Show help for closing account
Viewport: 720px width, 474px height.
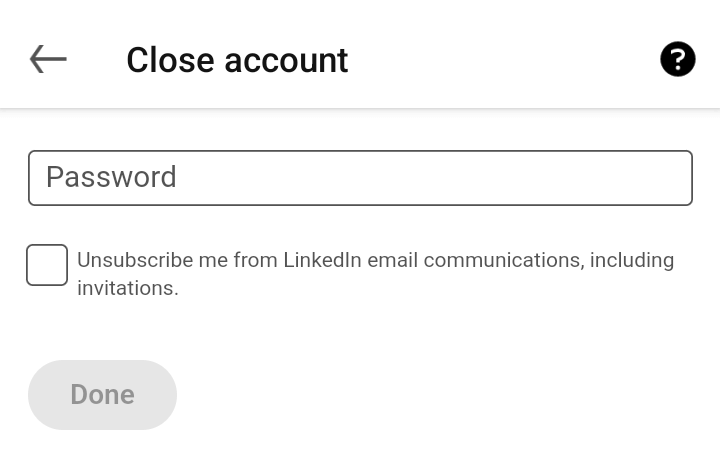(677, 60)
